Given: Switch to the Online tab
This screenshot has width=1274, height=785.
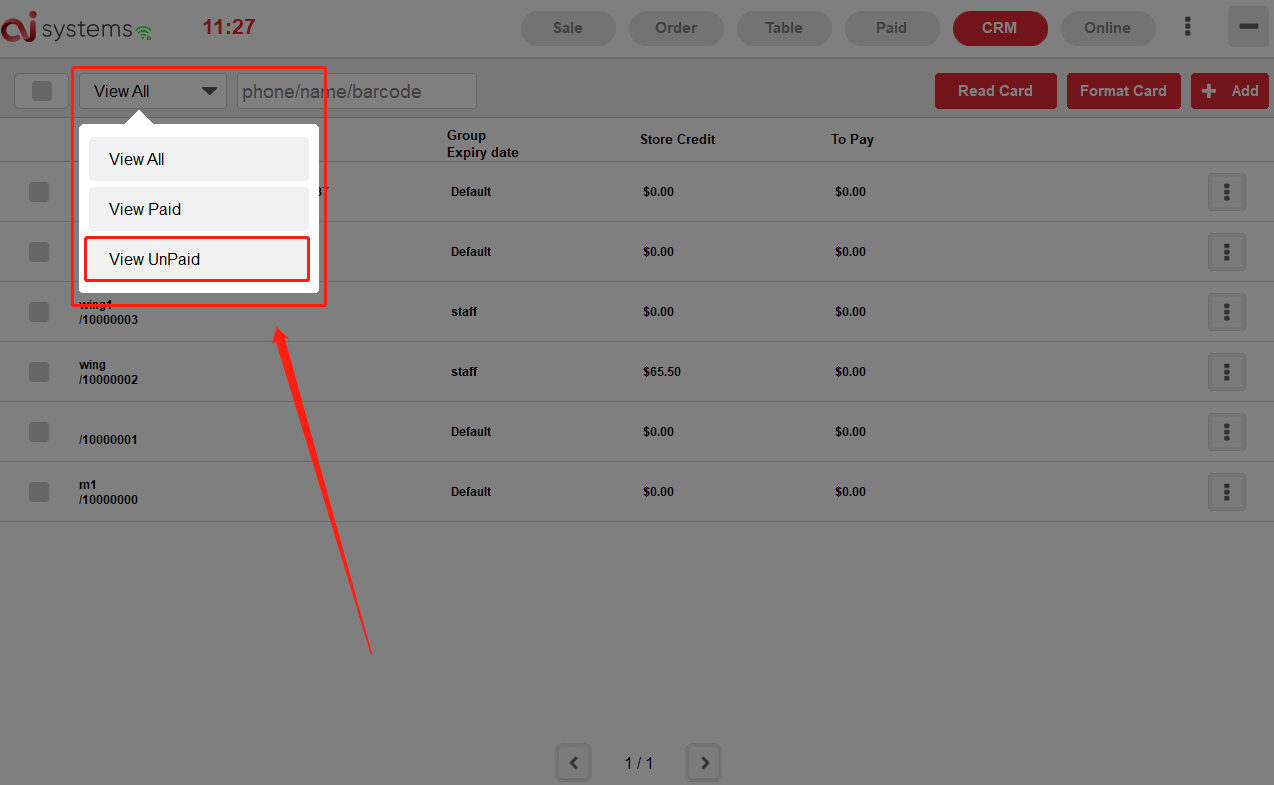Looking at the screenshot, I should pos(1108,28).
